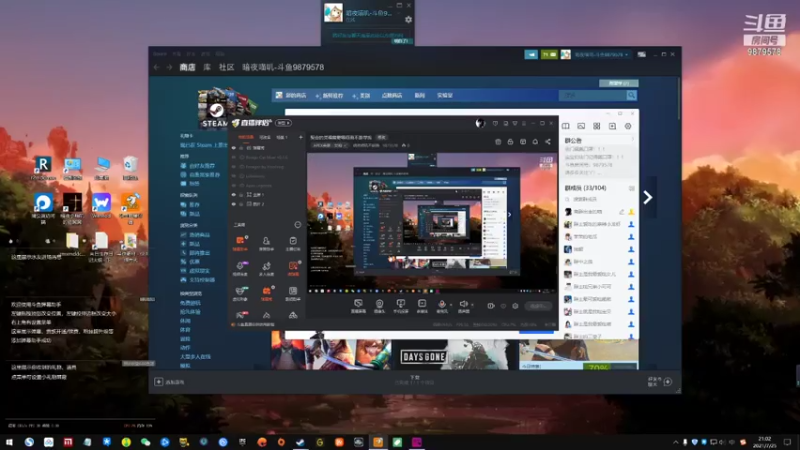800x450 pixels.
Task: Open the 商店 tab in Steam
Action: click(x=187, y=67)
